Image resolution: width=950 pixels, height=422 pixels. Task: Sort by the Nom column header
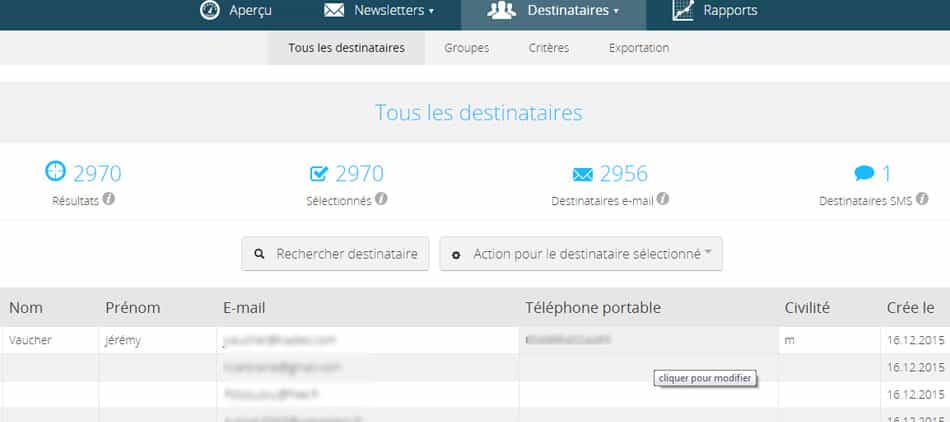(x=26, y=308)
